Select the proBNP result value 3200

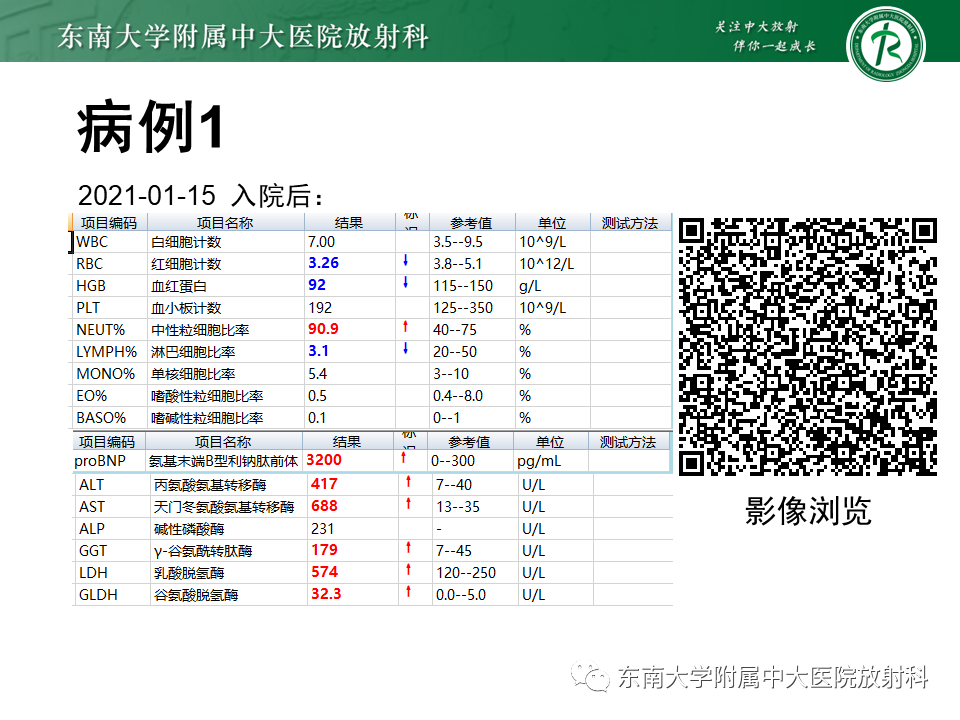click(324, 460)
